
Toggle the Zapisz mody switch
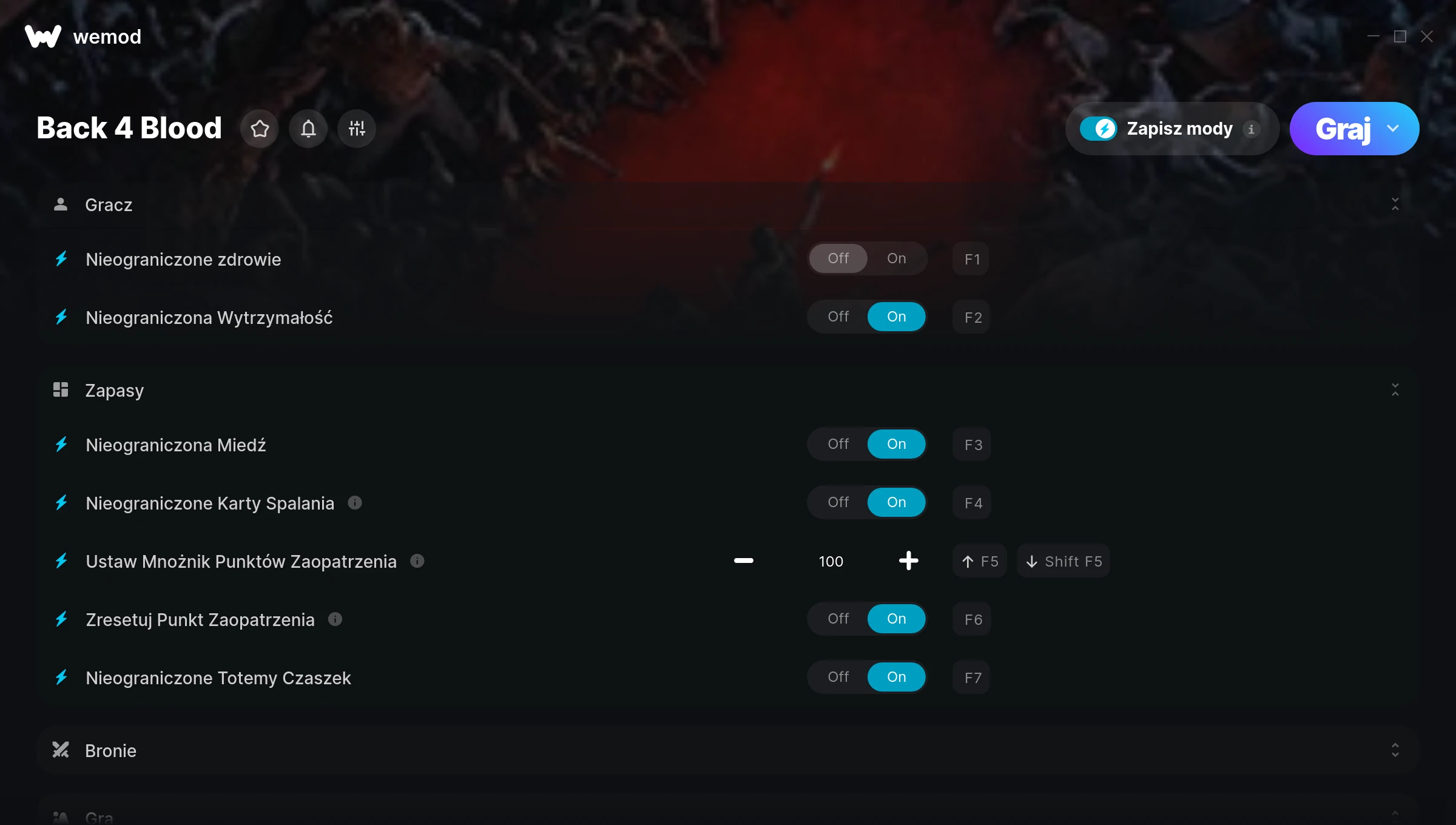pyautogui.click(x=1099, y=129)
